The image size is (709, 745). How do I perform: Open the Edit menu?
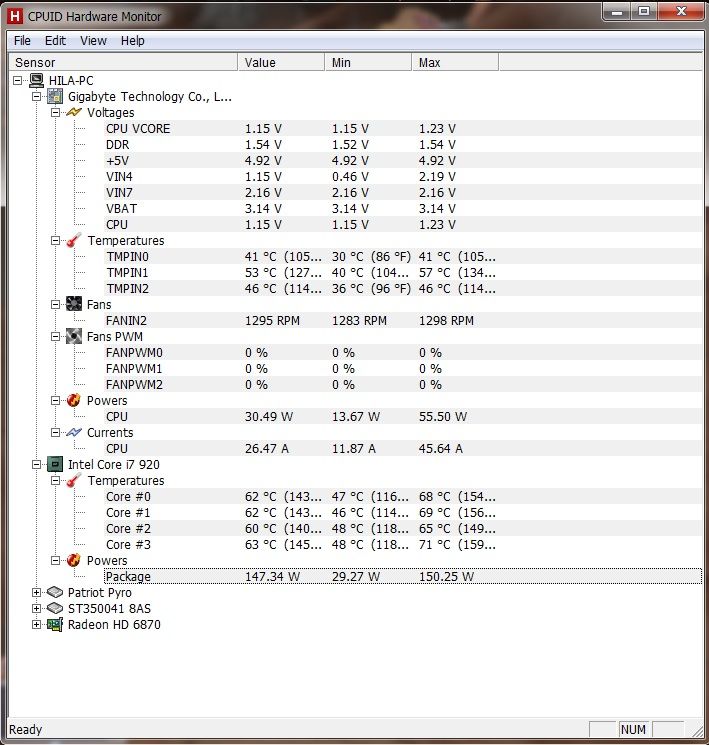click(55, 41)
